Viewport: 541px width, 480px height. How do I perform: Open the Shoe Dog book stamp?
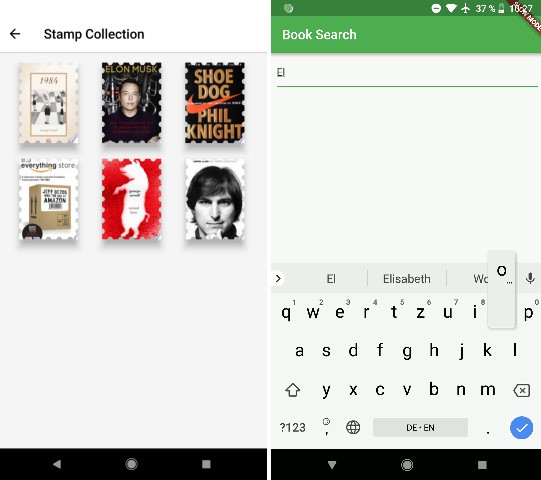215,102
